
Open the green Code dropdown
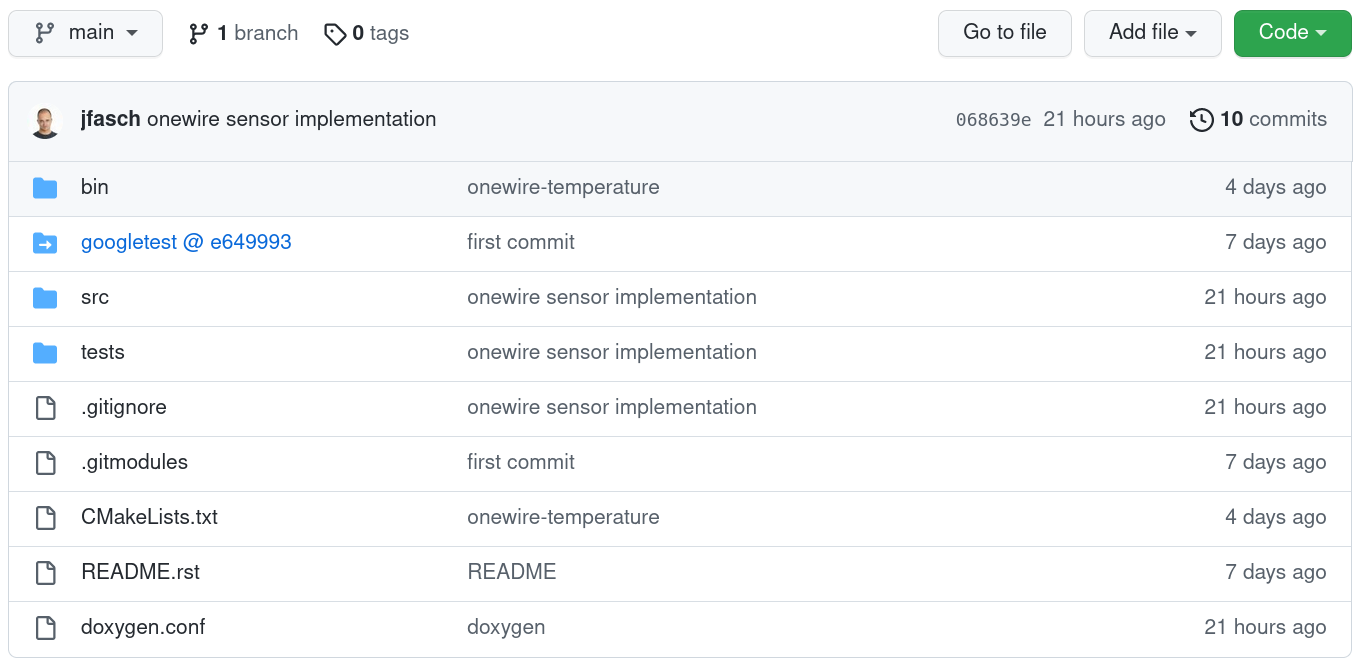pyautogui.click(x=1292, y=33)
